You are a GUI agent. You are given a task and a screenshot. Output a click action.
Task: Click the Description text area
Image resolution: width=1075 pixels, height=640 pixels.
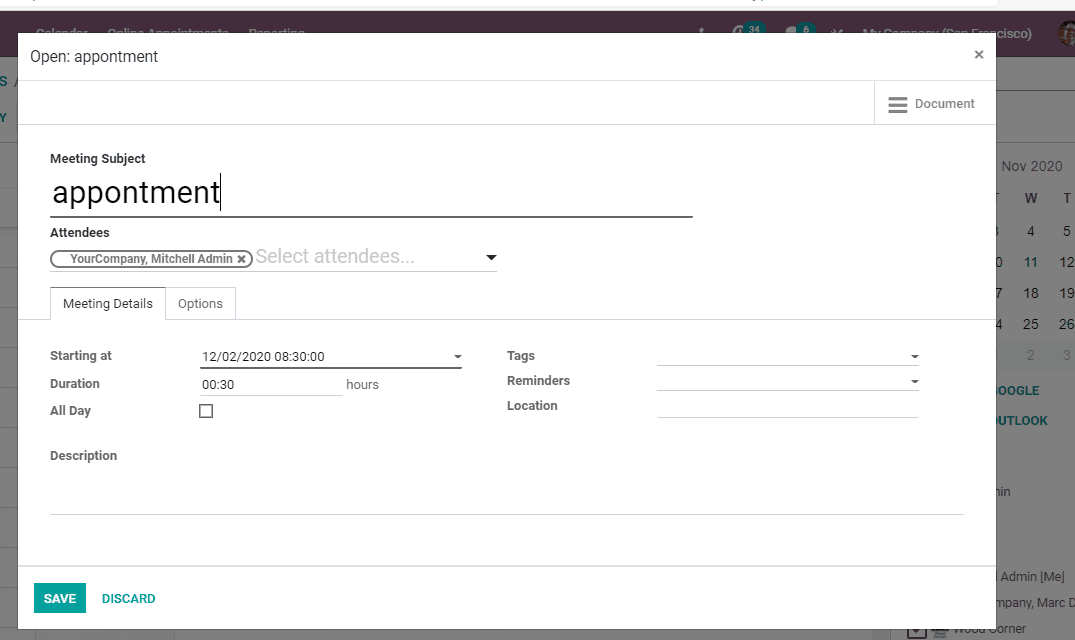pos(507,492)
